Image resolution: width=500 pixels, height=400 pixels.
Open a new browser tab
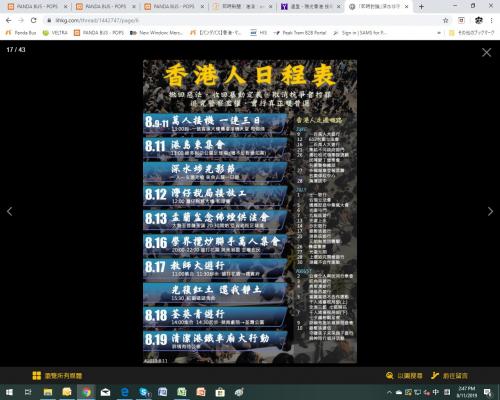(x=421, y=6)
